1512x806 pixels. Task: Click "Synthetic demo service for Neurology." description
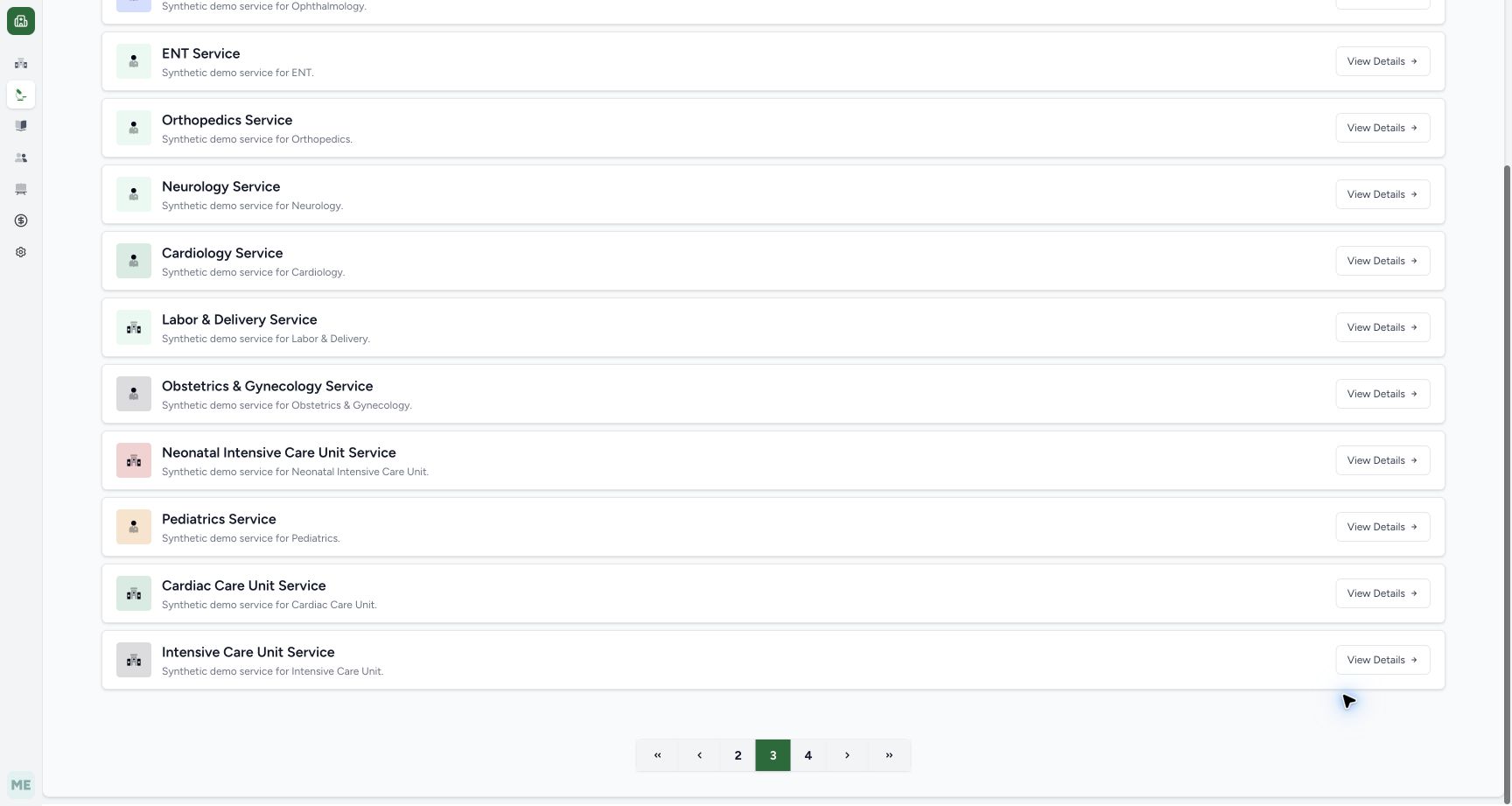252,206
